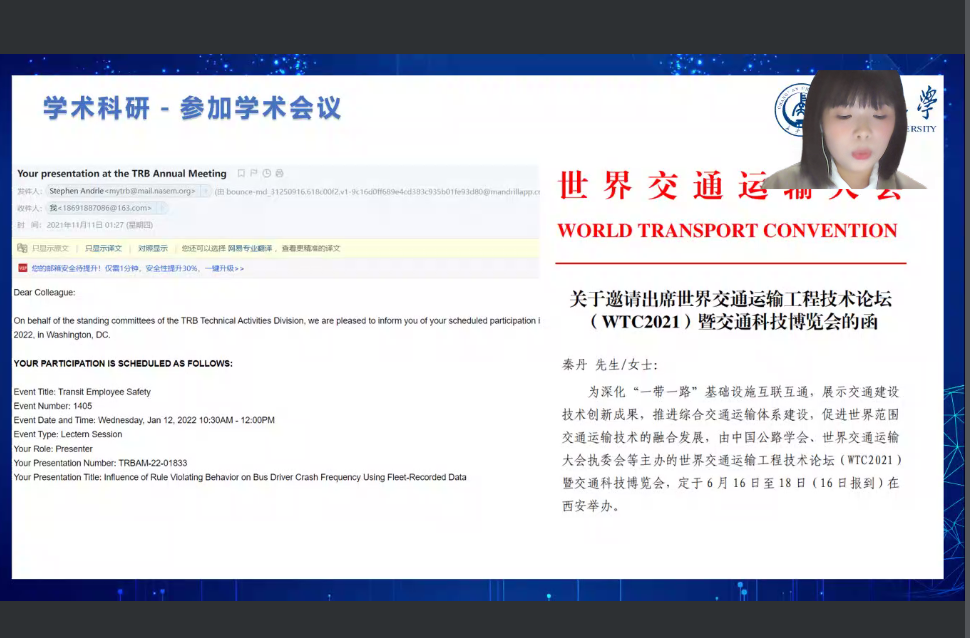Image resolution: width=970 pixels, height=638 pixels.
Task: Select the 对照显示 side-by-side option
Action: point(153,248)
